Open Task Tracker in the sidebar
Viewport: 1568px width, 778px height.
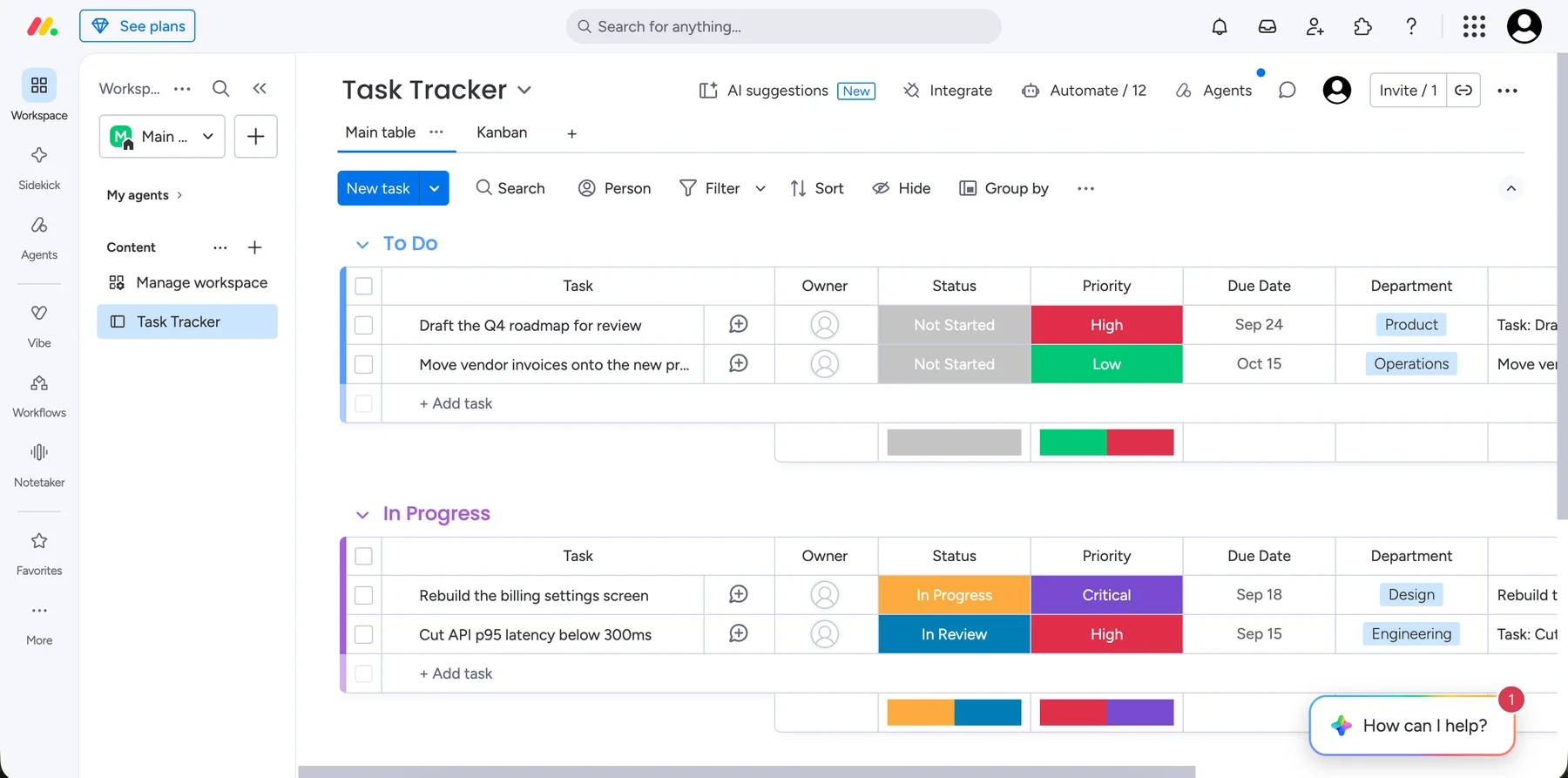(x=187, y=321)
